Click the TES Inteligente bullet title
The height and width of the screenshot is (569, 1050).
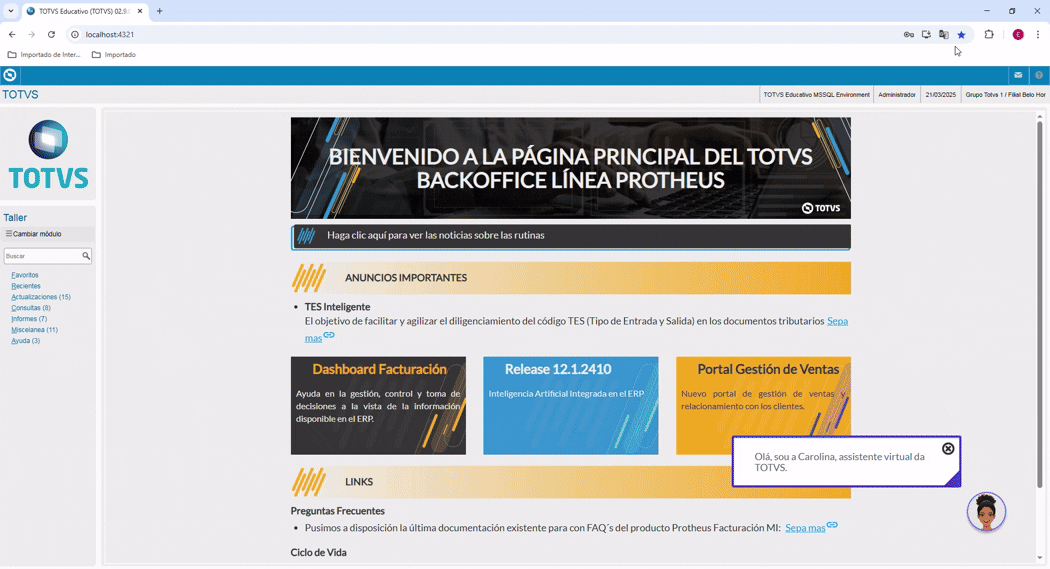click(x=337, y=307)
